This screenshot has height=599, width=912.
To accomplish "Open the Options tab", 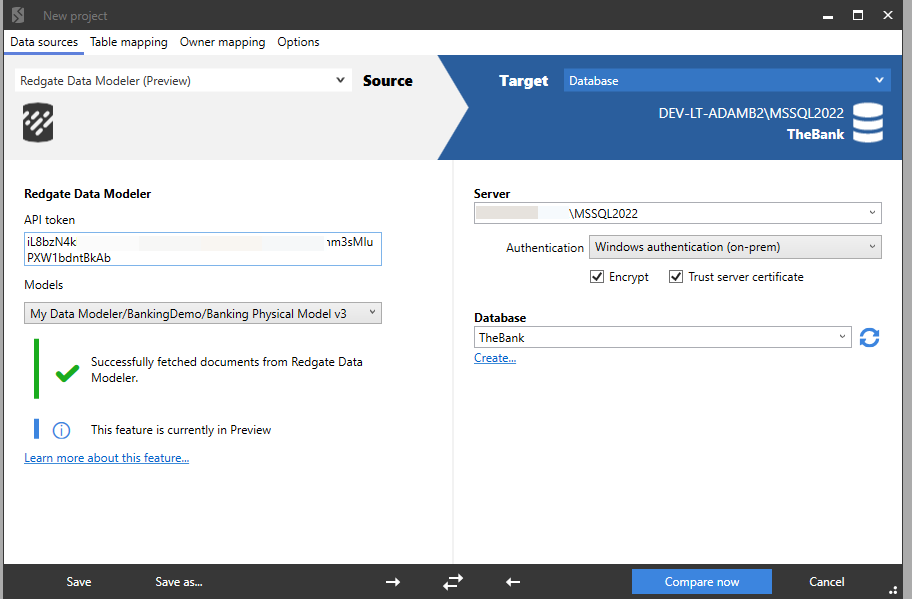I will 298,42.
